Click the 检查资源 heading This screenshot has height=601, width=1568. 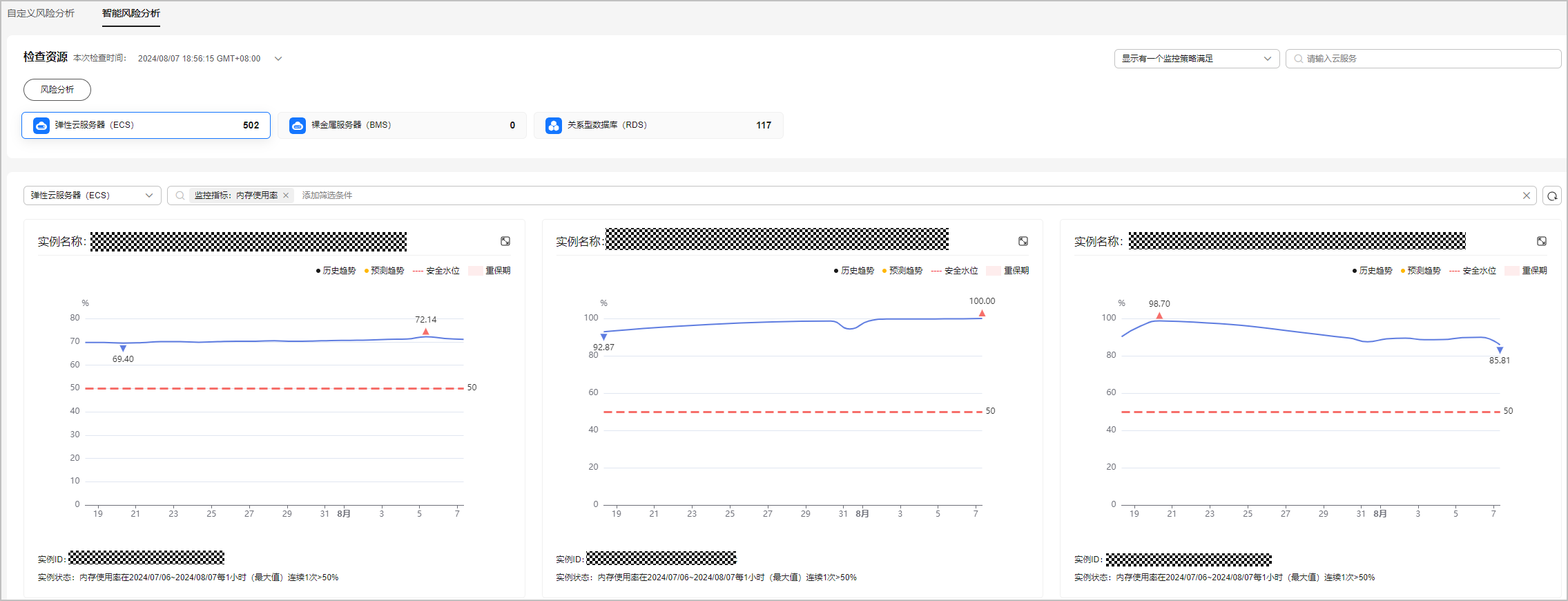tap(46, 57)
